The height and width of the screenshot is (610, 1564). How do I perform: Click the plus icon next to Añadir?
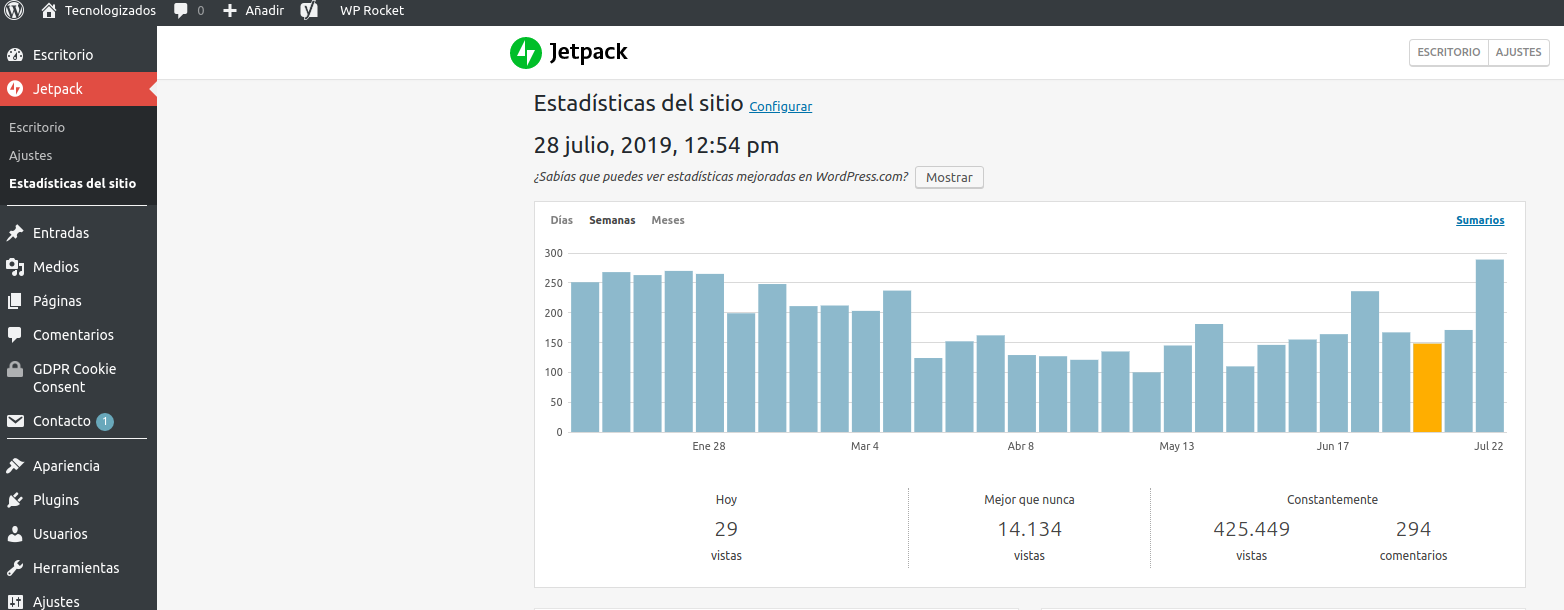[230, 11]
